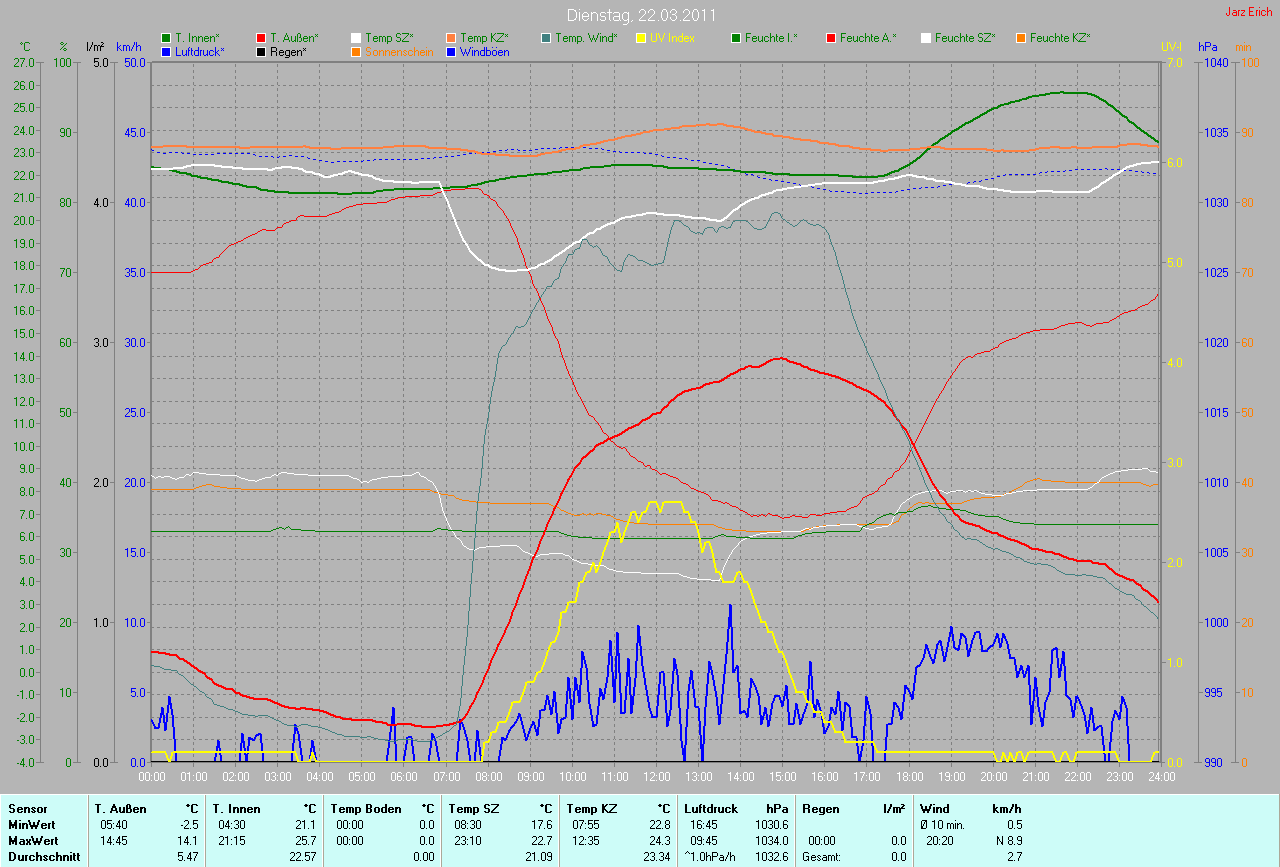Click the 1040 tick on the hPa axis
Viewport: 1280px width, 867px height.
coord(1216,62)
